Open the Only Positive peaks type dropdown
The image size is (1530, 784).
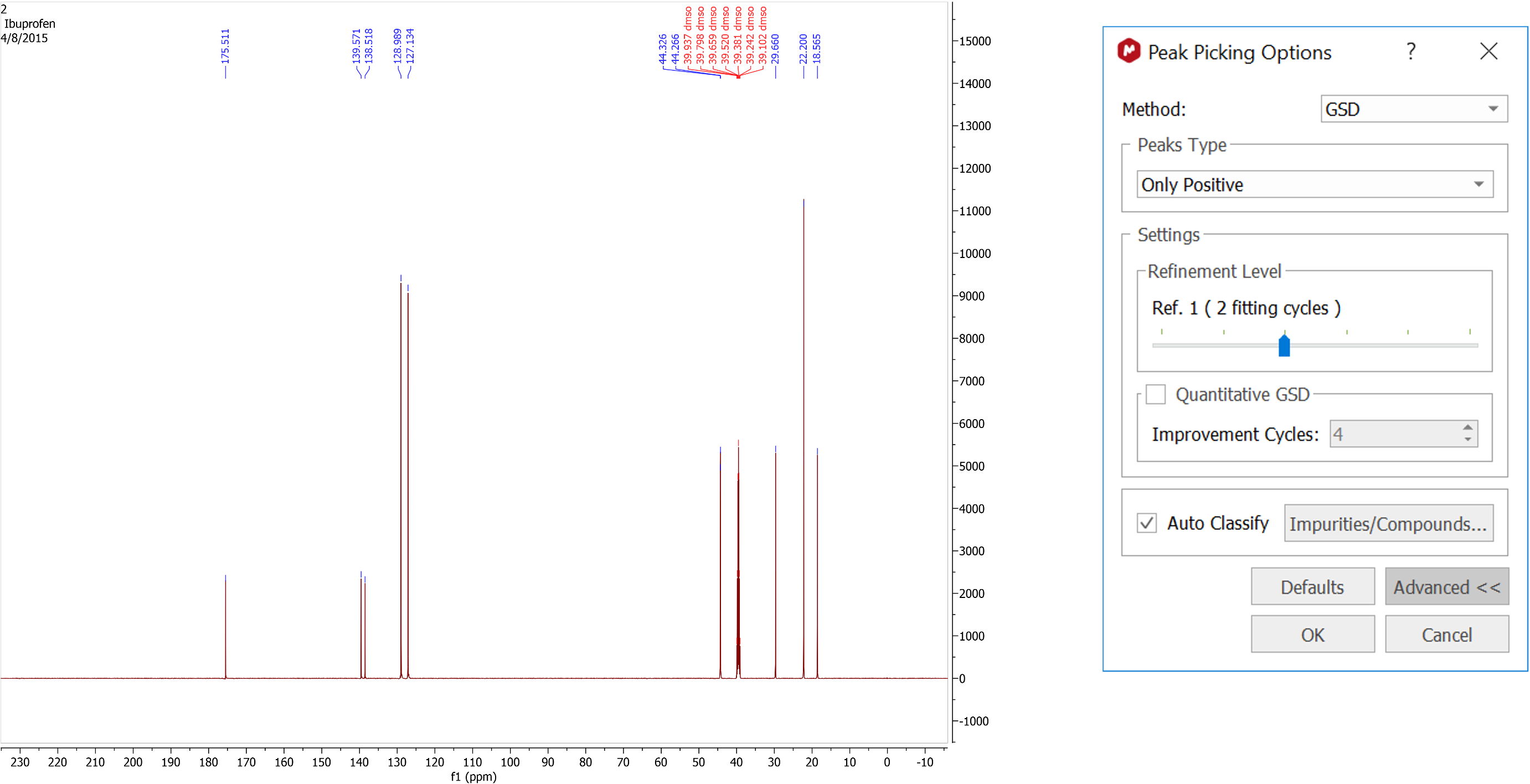(1315, 185)
